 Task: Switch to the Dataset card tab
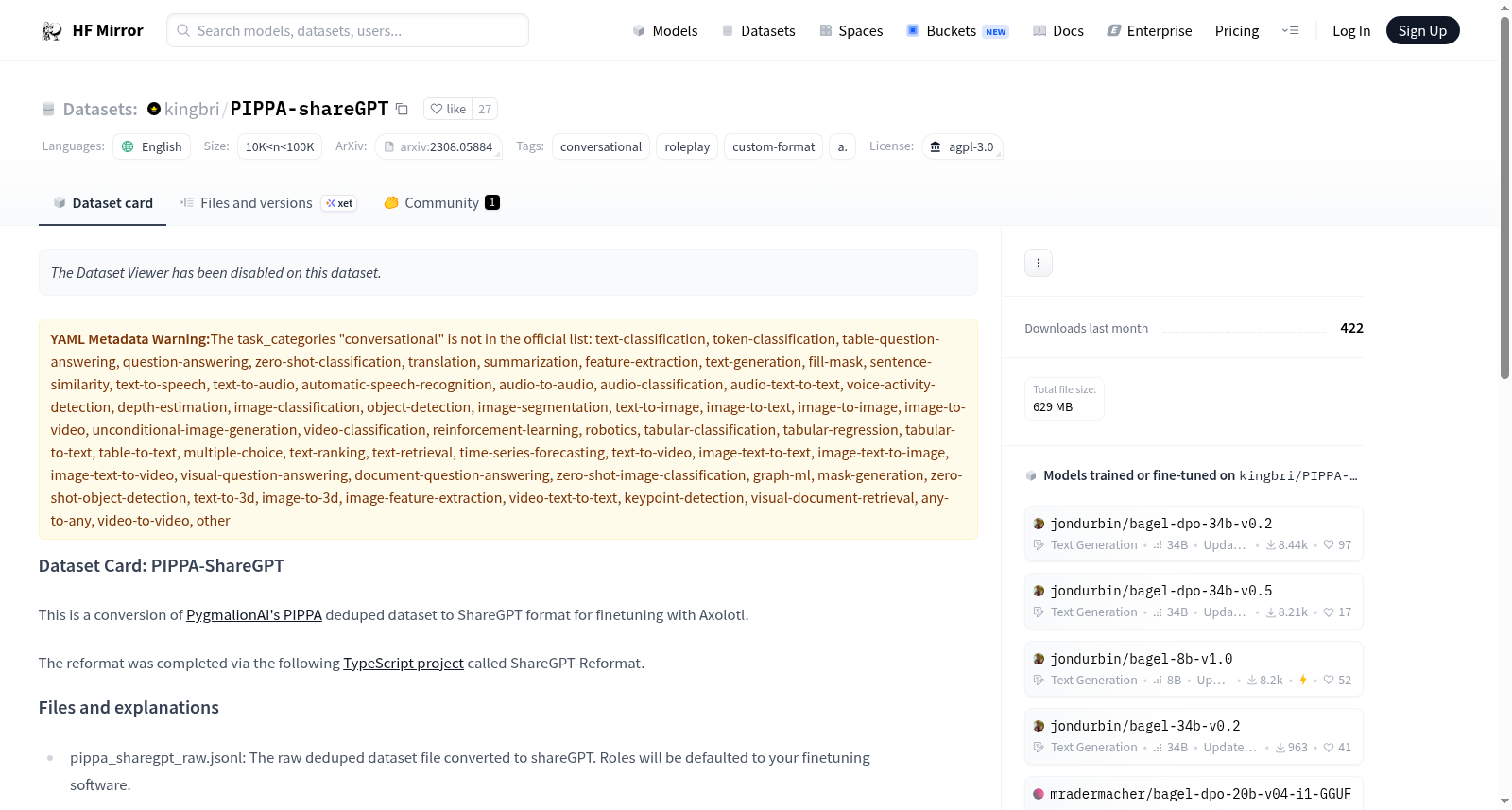click(x=103, y=203)
